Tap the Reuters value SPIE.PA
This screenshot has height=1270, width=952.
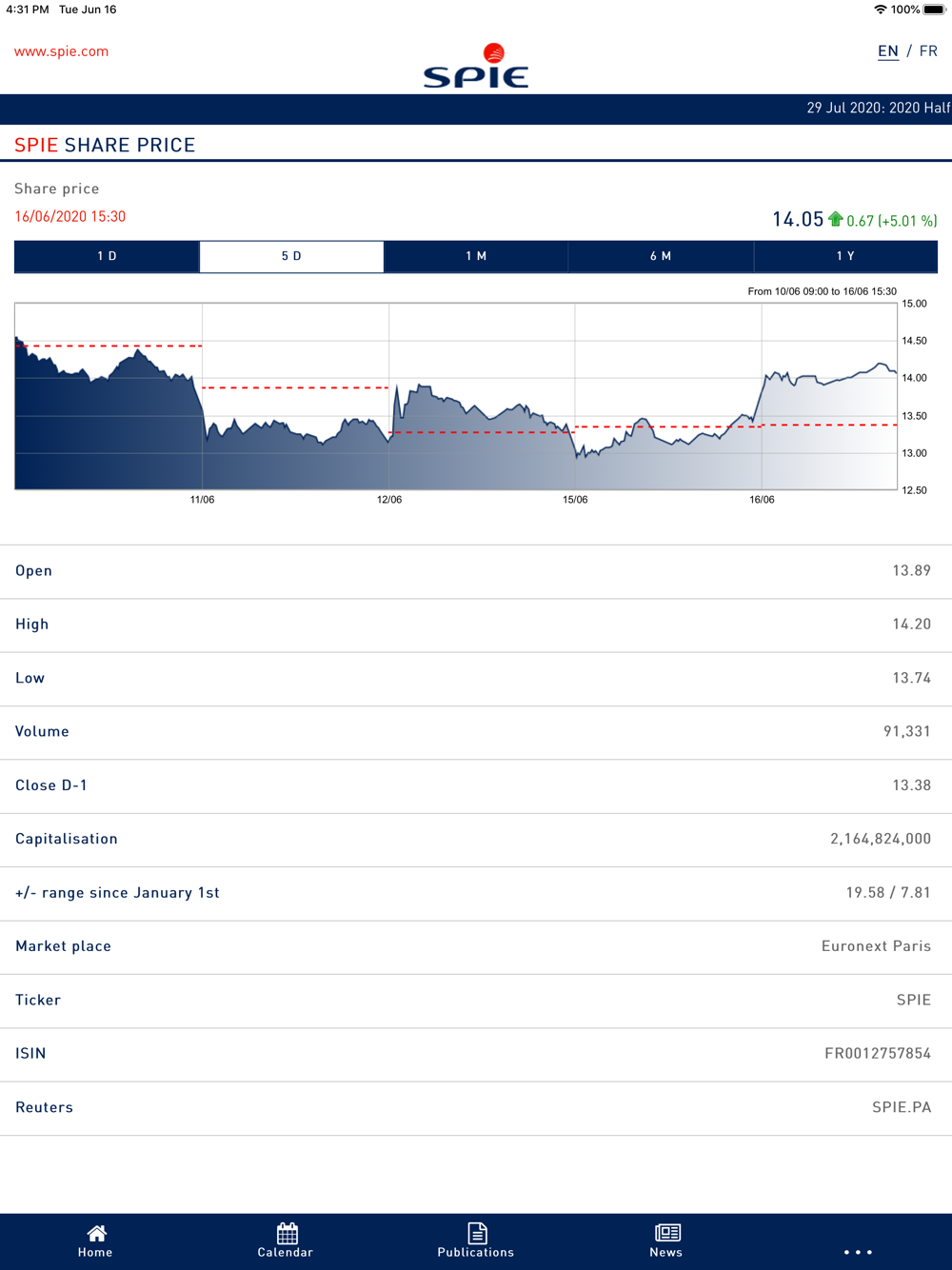pyautogui.click(x=902, y=1107)
